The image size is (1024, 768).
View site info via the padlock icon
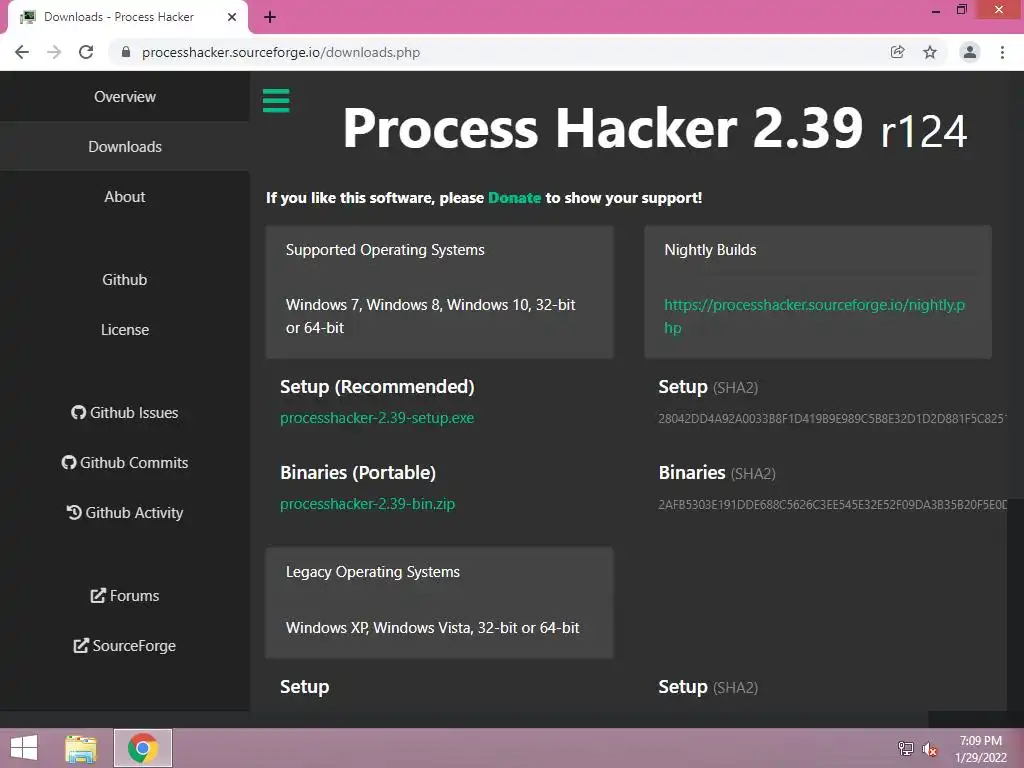coord(126,52)
